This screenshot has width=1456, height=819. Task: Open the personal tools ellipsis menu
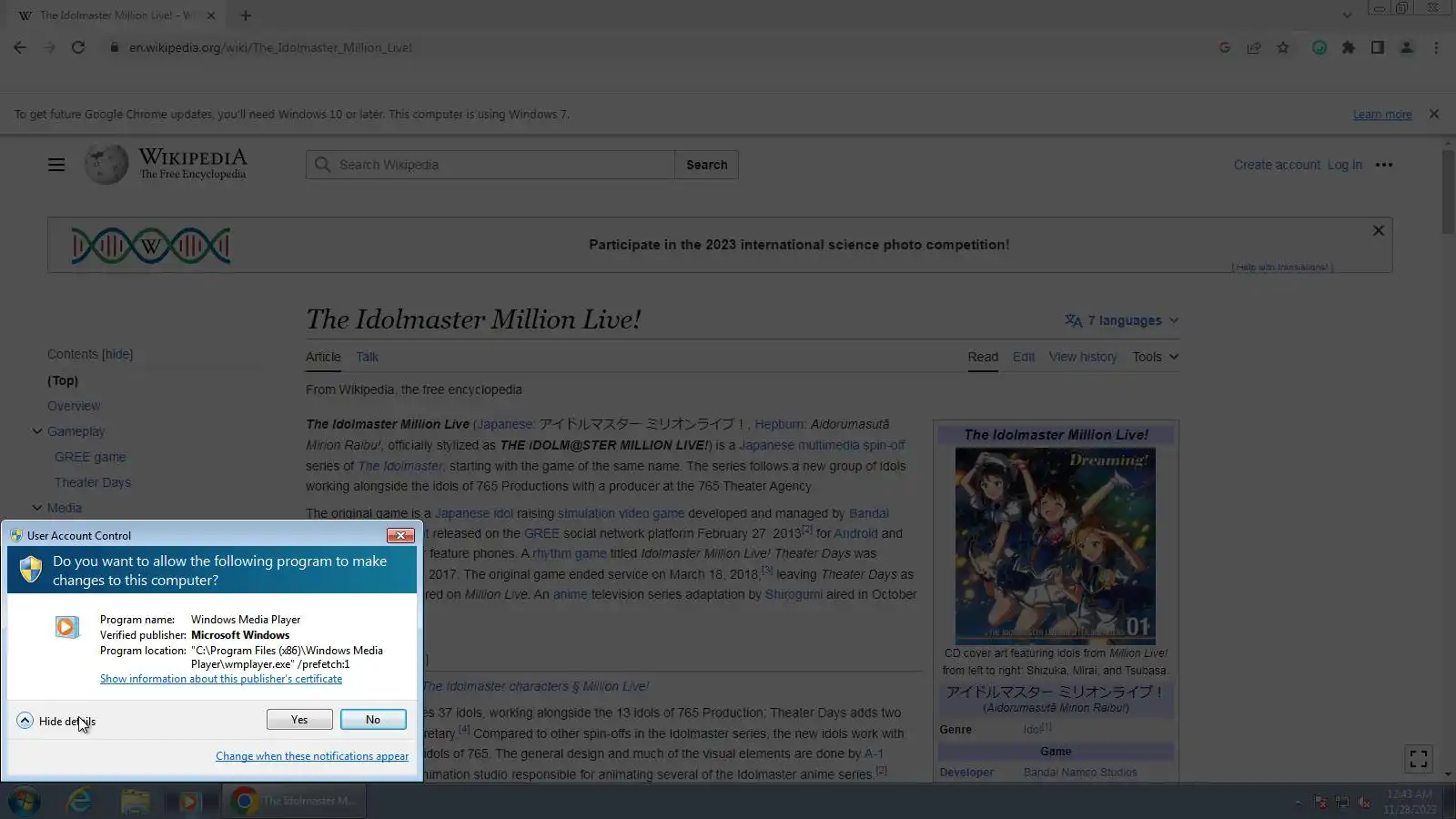click(x=1384, y=165)
